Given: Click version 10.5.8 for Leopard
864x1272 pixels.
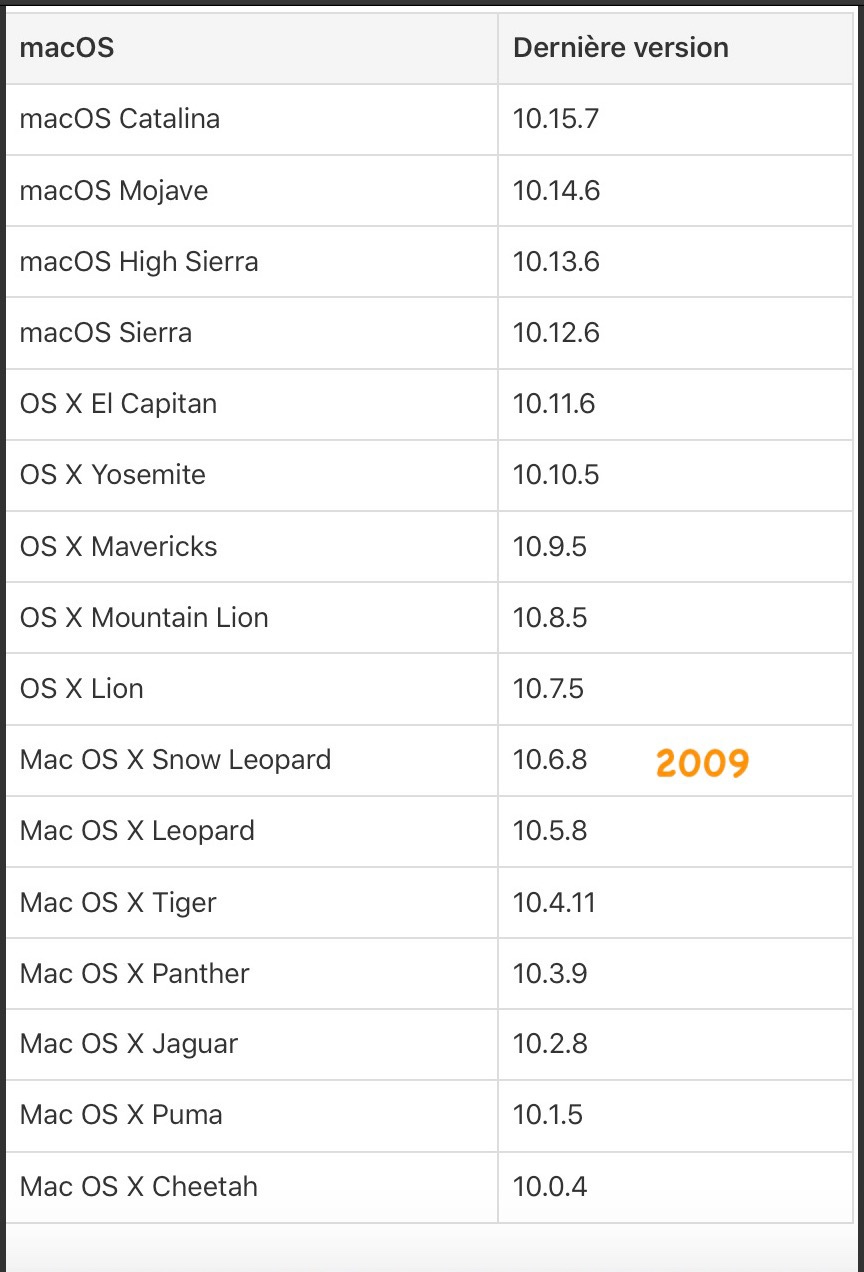Looking at the screenshot, I should (550, 831).
